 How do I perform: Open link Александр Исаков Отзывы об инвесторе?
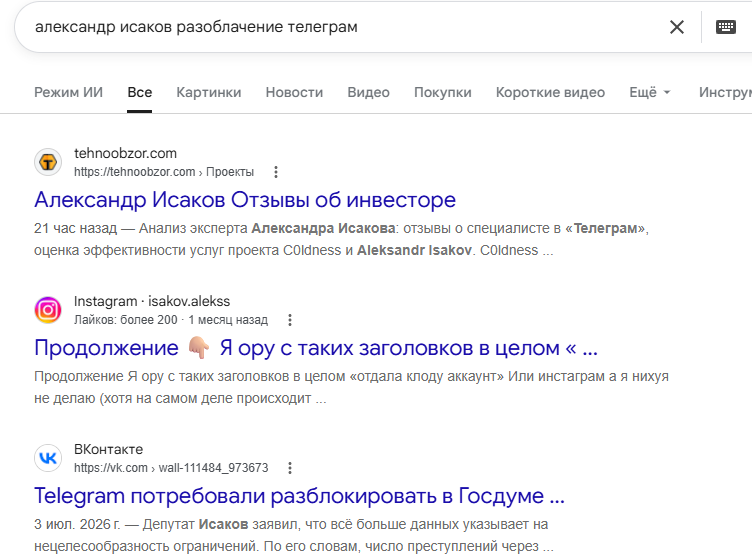click(245, 200)
